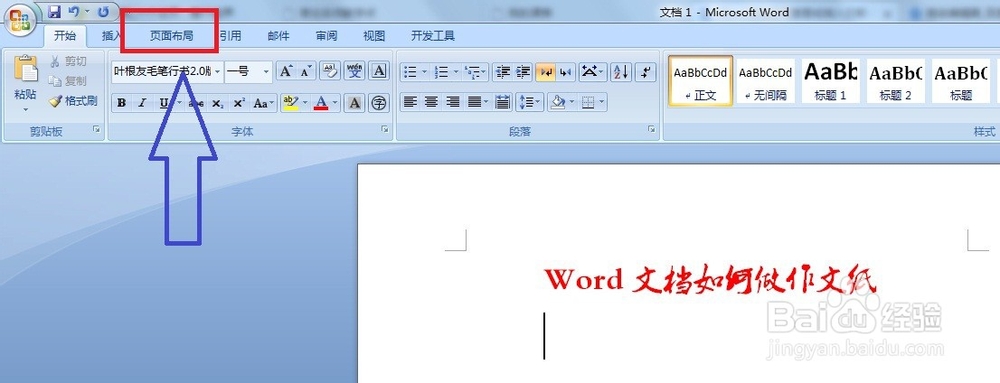The width and height of the screenshot is (1000, 383).
Task: Toggle right-to-left text direction
Action: [x=565, y=72]
